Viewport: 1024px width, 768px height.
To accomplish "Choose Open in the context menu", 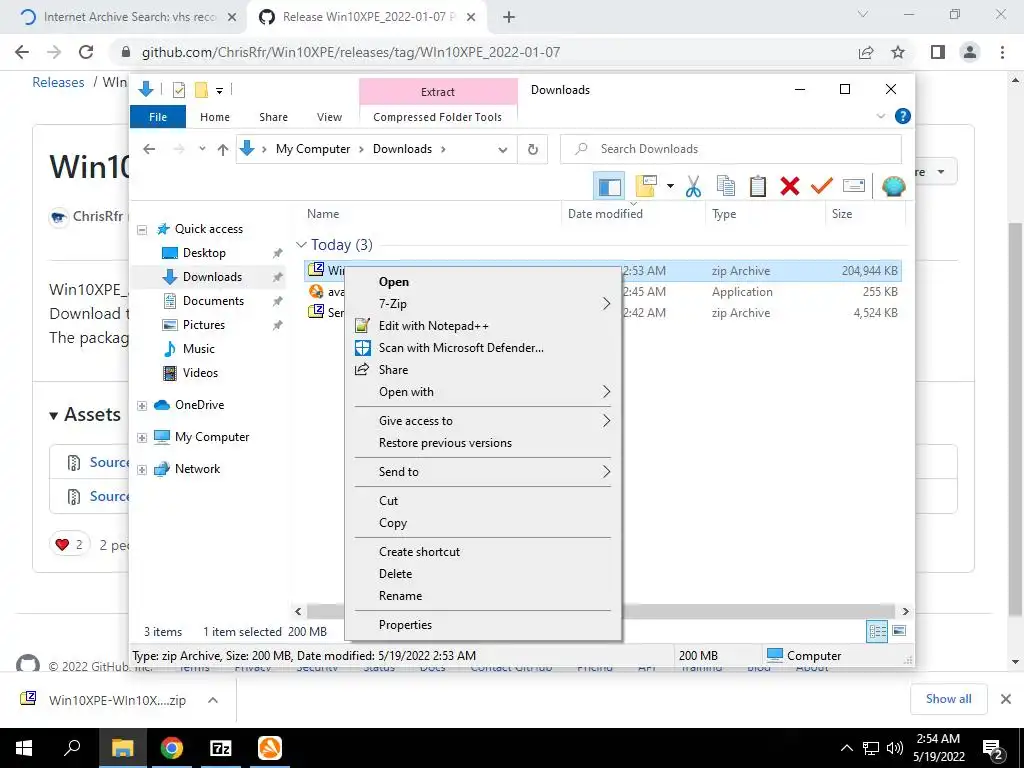I will [x=483, y=281].
